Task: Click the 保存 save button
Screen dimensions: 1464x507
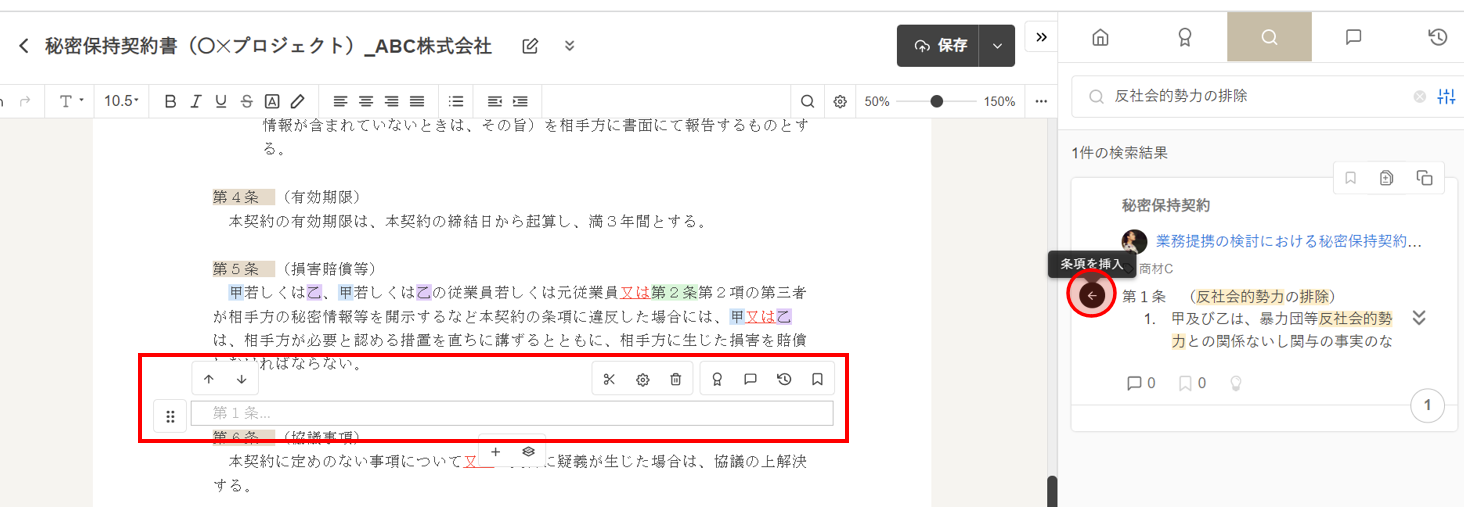Action: (940, 46)
